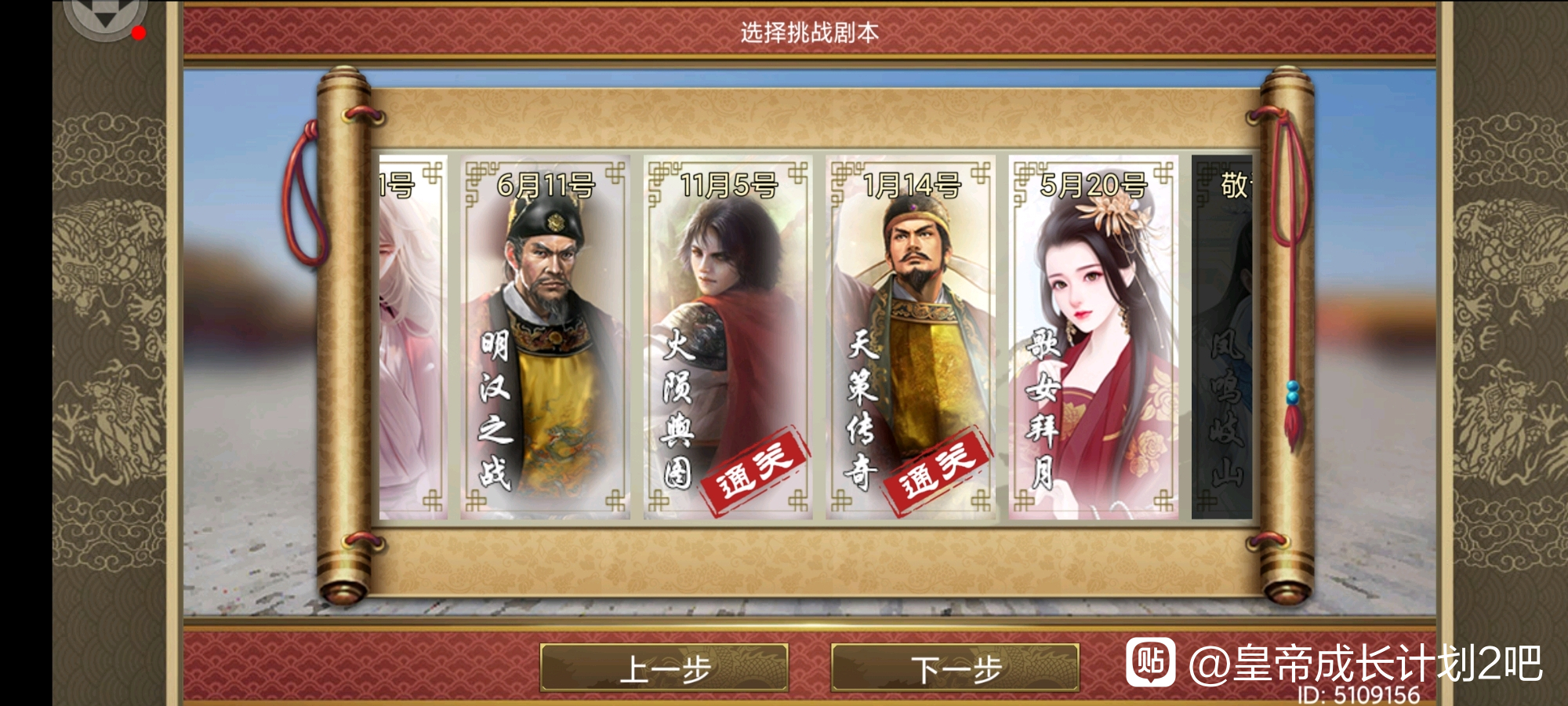Image resolution: width=1568 pixels, height=706 pixels.
Task: Tap the 通关 stamp on 火陨舆图
Action: [x=754, y=471]
